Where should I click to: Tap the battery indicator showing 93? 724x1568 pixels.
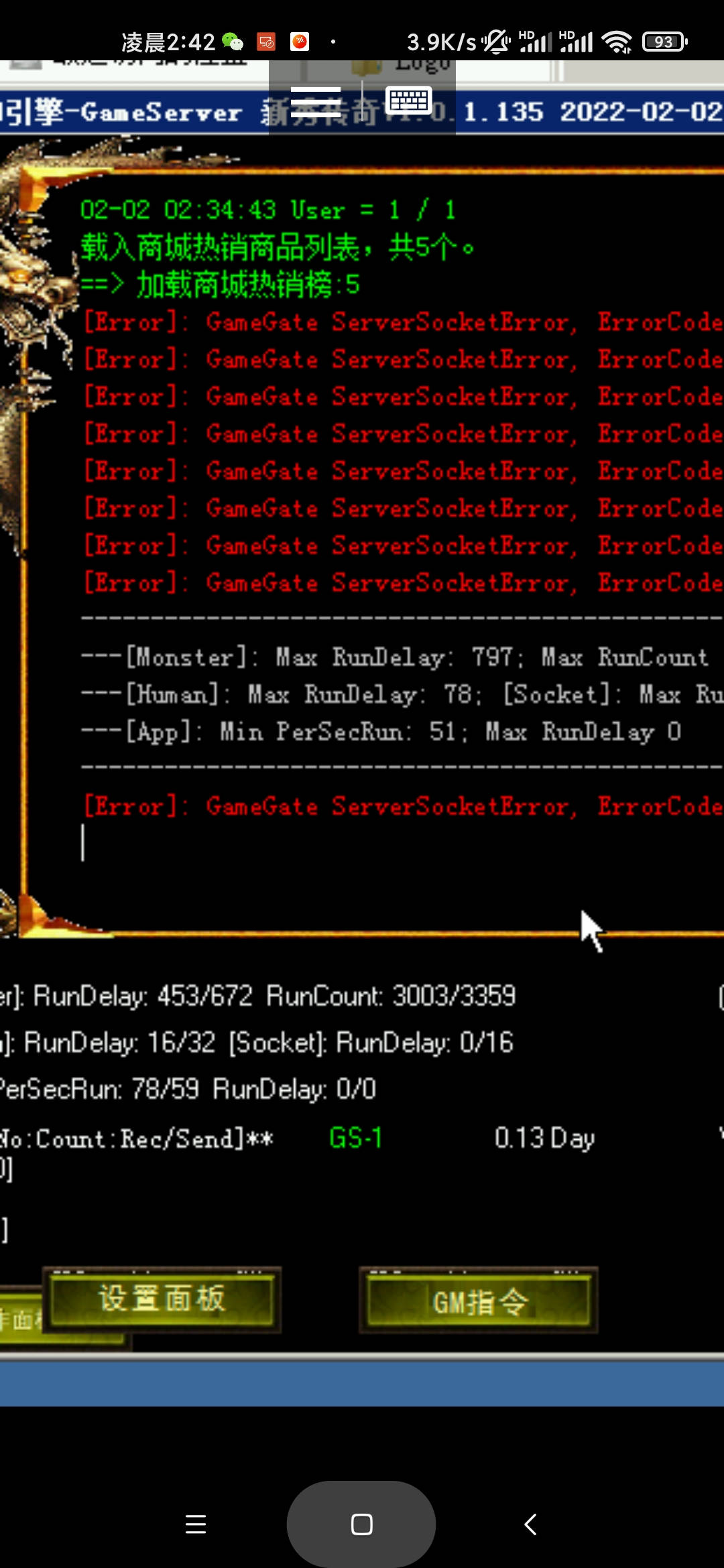point(664,42)
